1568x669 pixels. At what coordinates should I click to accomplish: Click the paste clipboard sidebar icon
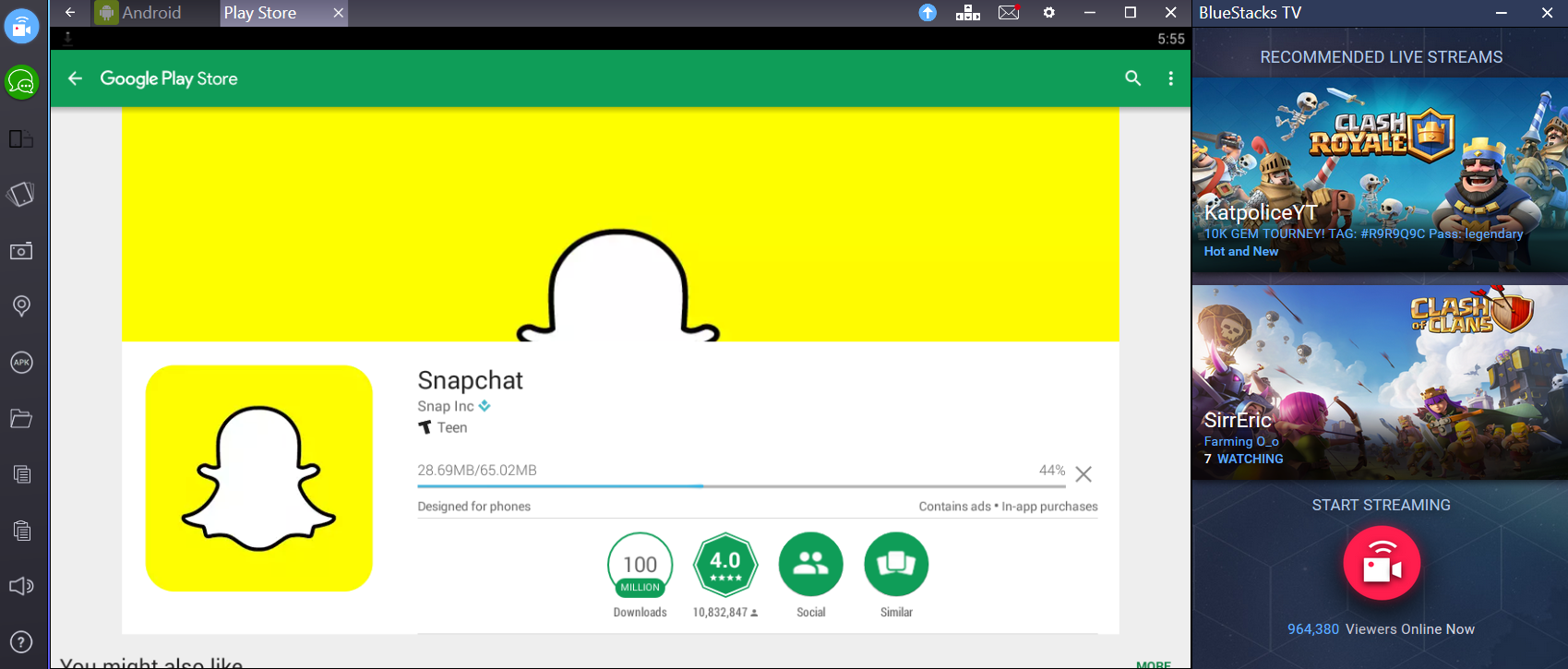21,531
